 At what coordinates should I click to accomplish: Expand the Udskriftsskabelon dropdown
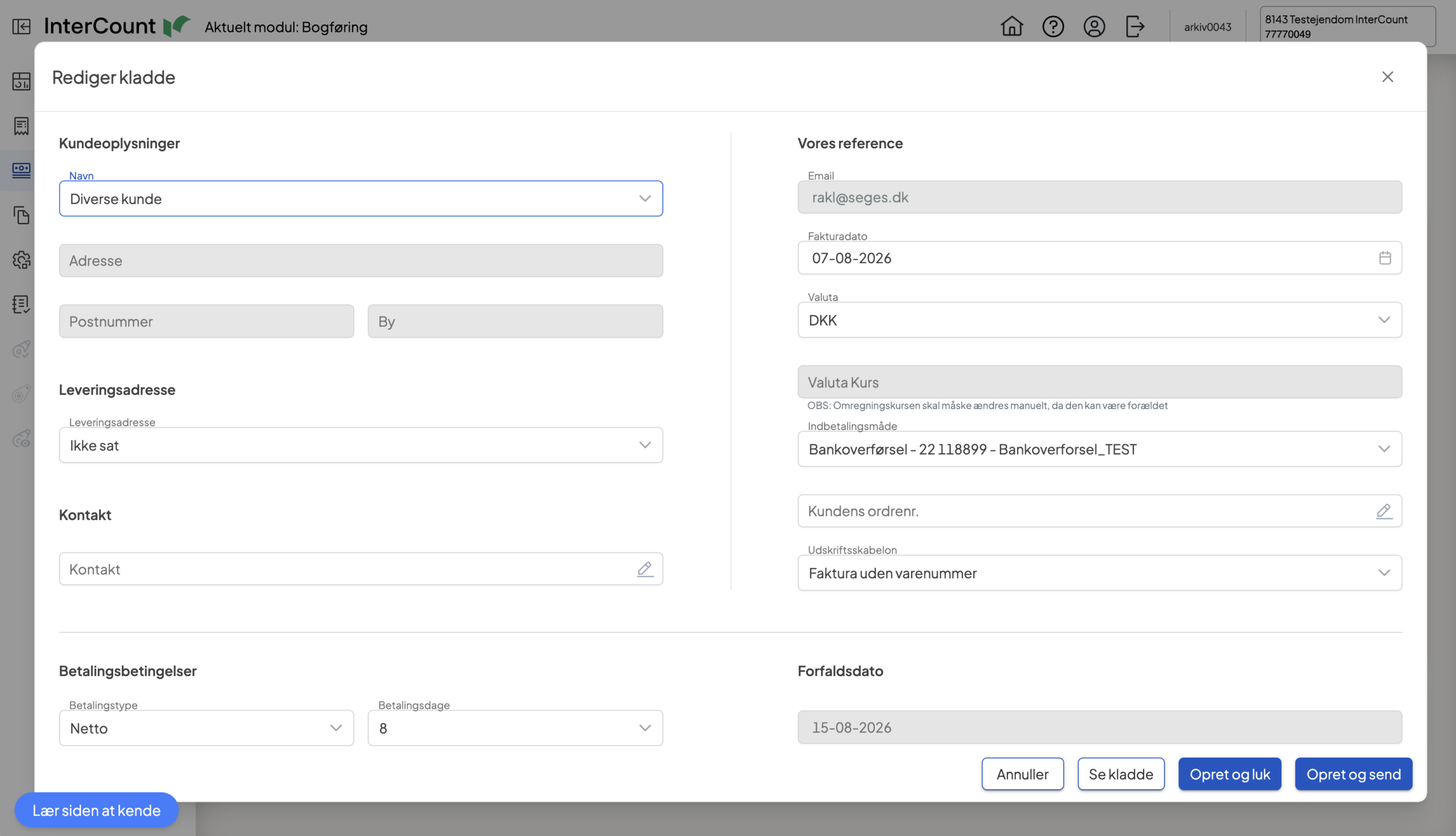pyautogui.click(x=1099, y=573)
